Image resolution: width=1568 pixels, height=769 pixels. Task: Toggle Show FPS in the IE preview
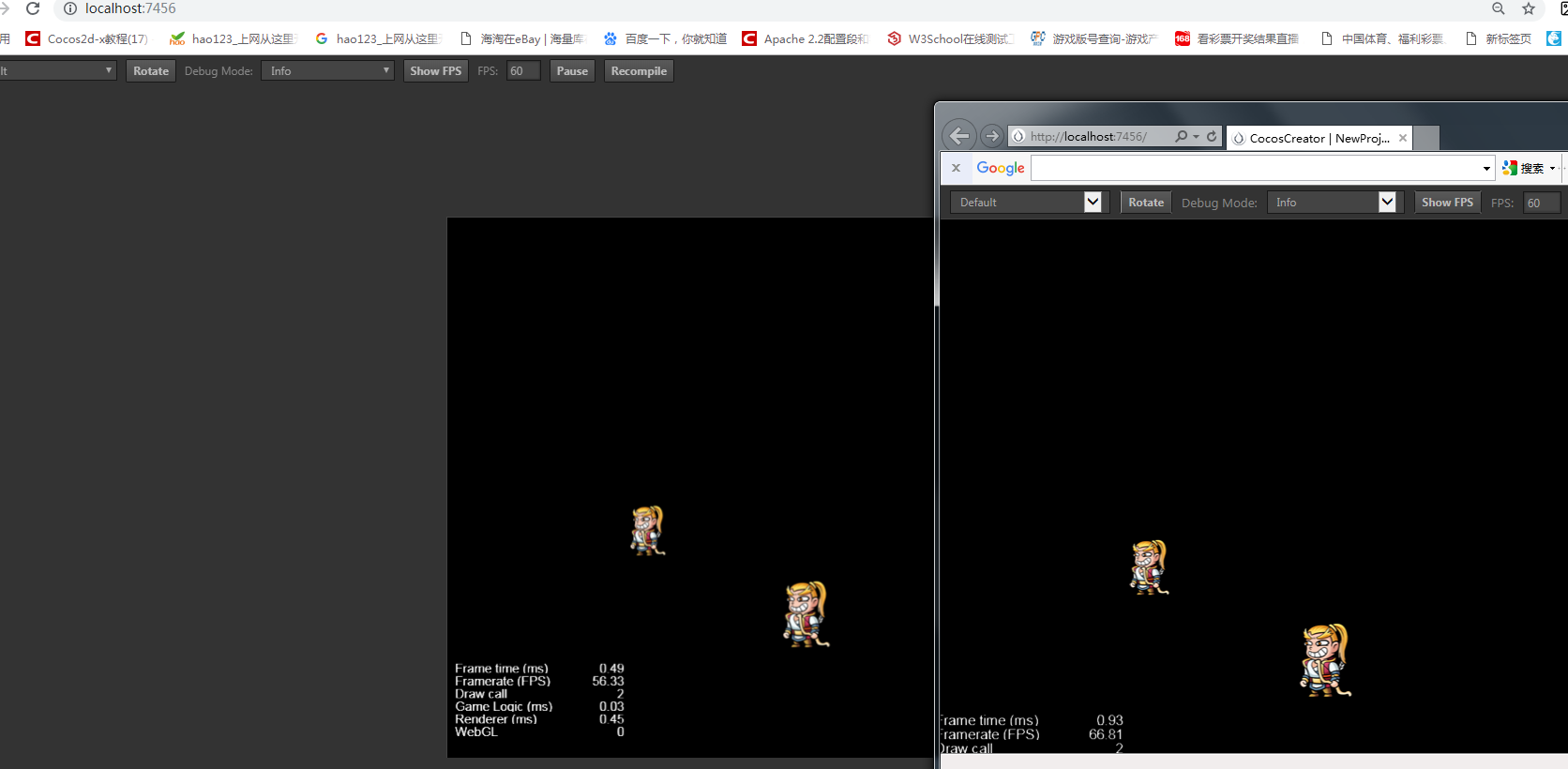1447,202
